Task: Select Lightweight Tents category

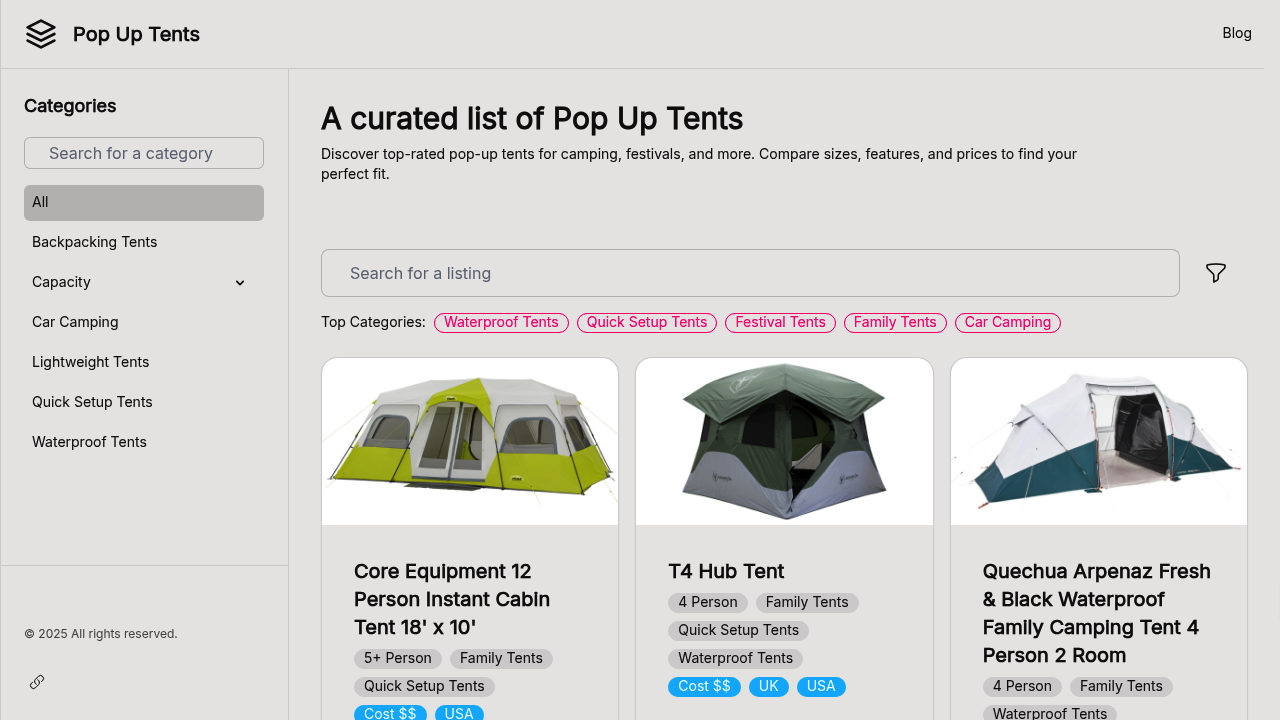Action: pos(91,362)
